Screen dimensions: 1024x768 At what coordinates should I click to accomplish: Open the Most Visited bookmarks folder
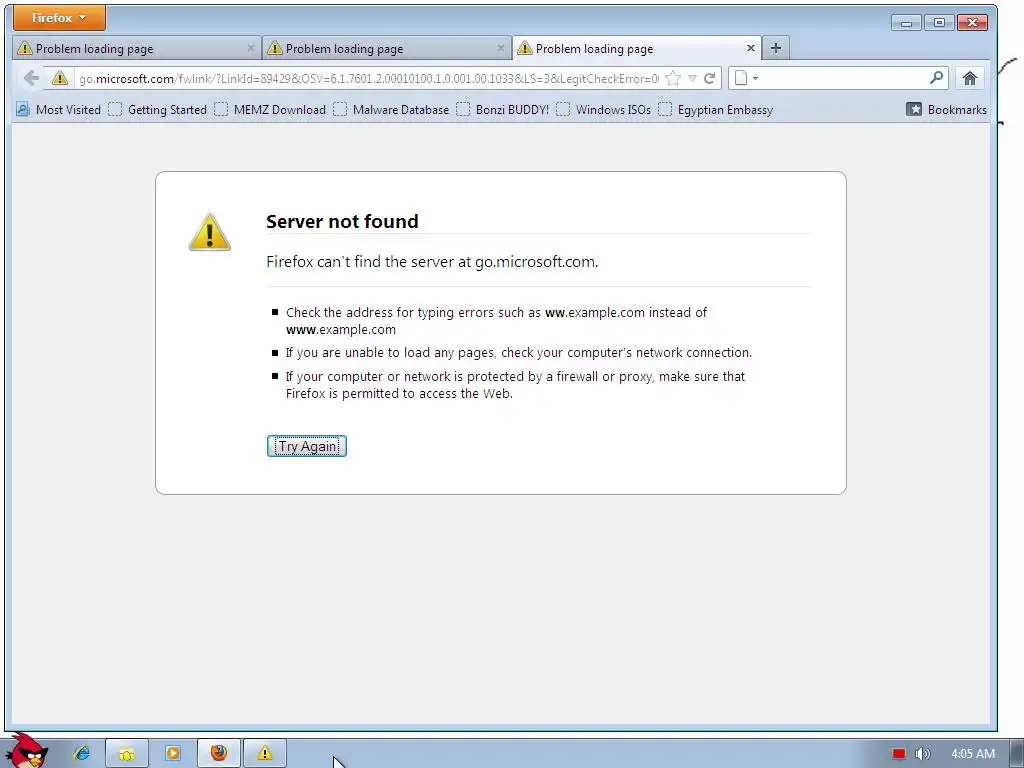pyautogui.click(x=59, y=110)
